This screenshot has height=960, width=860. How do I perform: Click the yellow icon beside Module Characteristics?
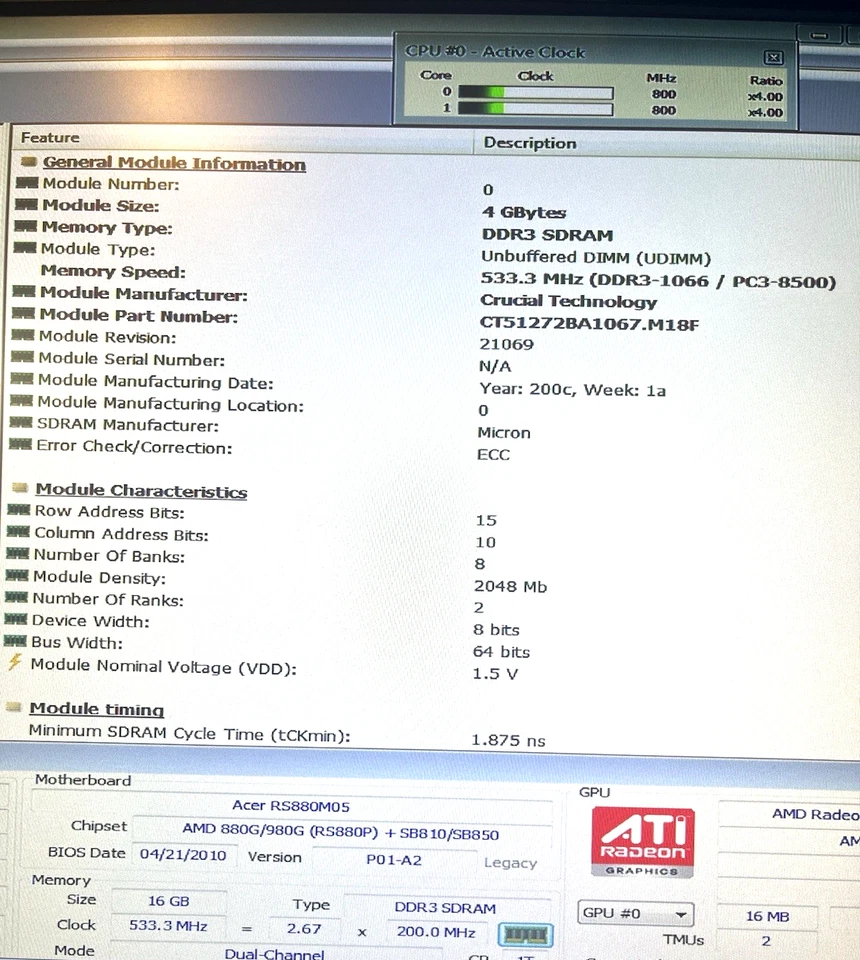point(20,489)
